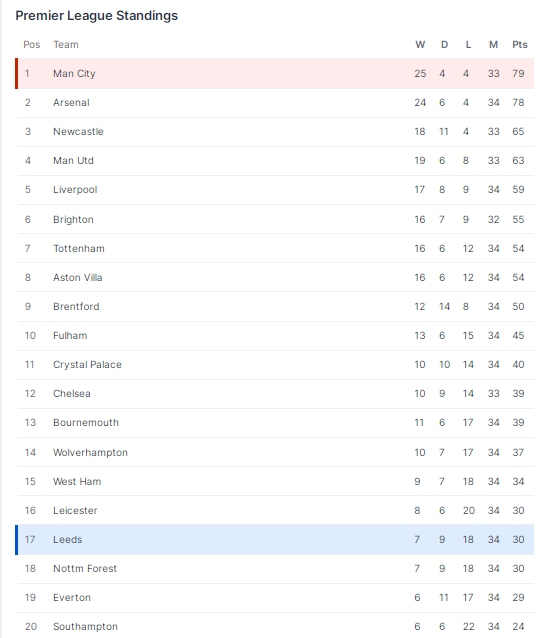This screenshot has height=638, width=546.
Task: Select Crystal Palace in the standings
Action: (x=87, y=365)
